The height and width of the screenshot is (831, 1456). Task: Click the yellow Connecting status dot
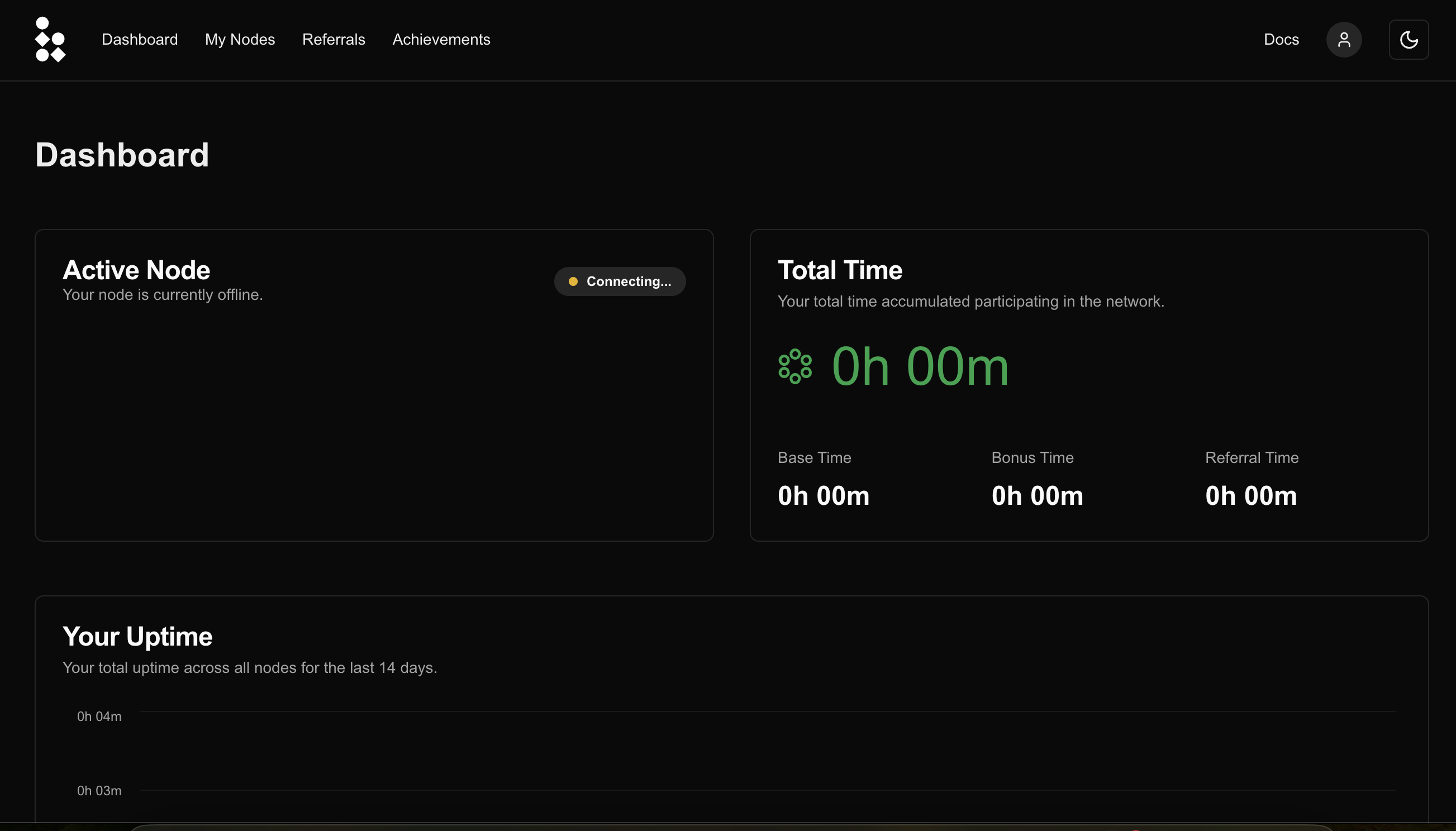(573, 281)
